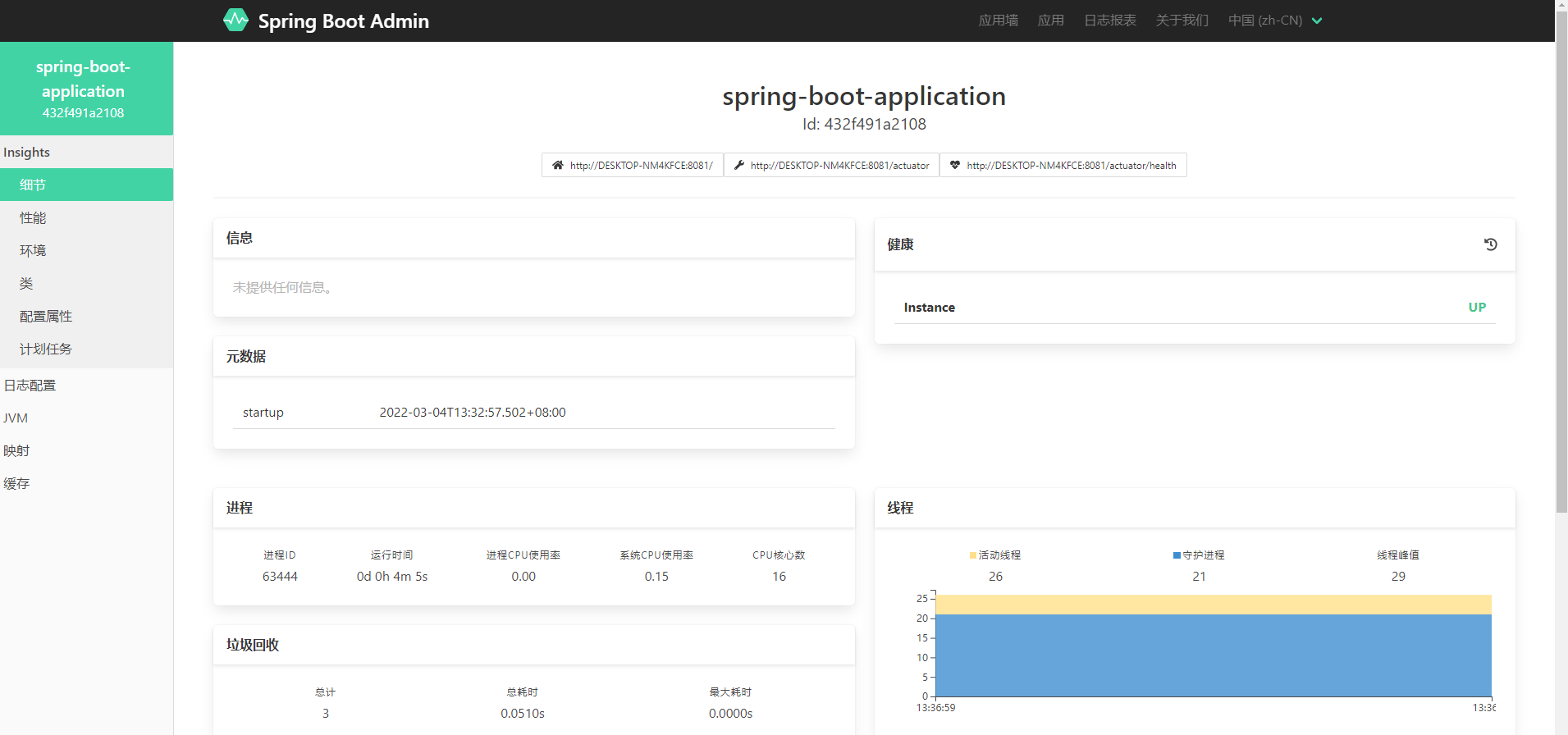Click the Spring Boot Admin title text
Screen dimensions: 1568x735
[343, 21]
